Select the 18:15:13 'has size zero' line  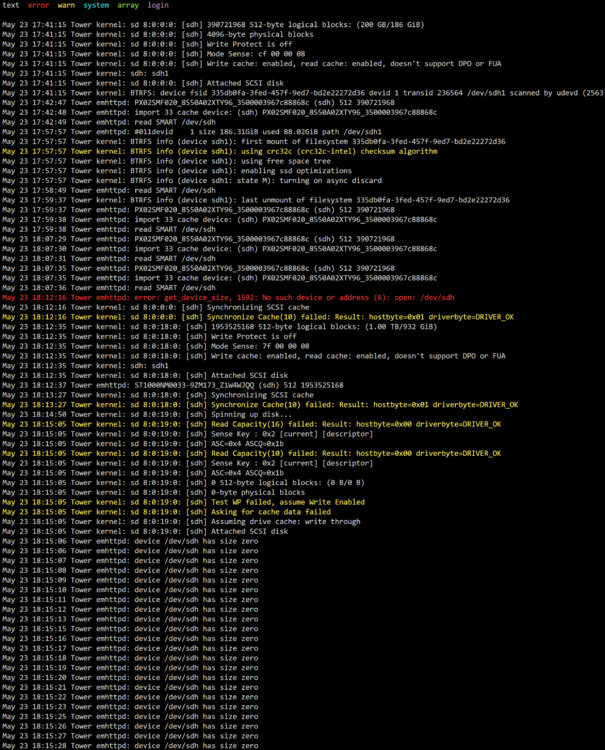[130, 619]
